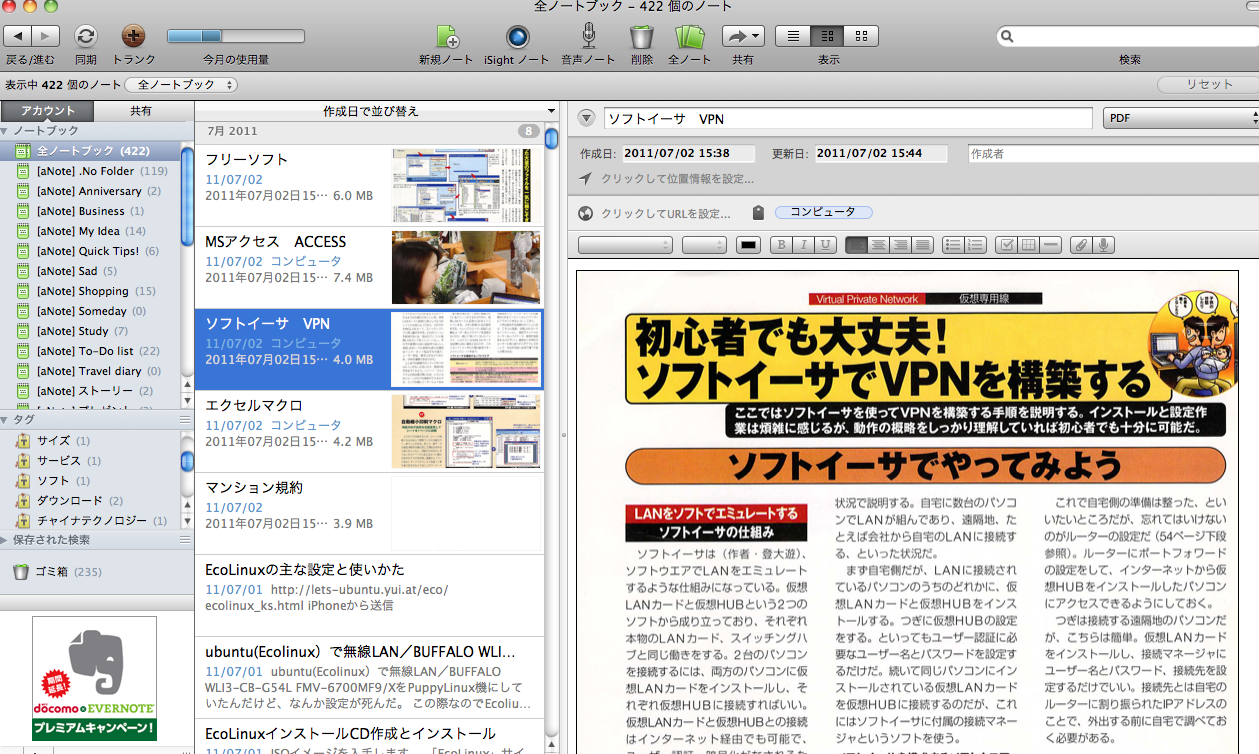Create a new note with 新規ノート
This screenshot has width=1259, height=754.
click(x=446, y=37)
